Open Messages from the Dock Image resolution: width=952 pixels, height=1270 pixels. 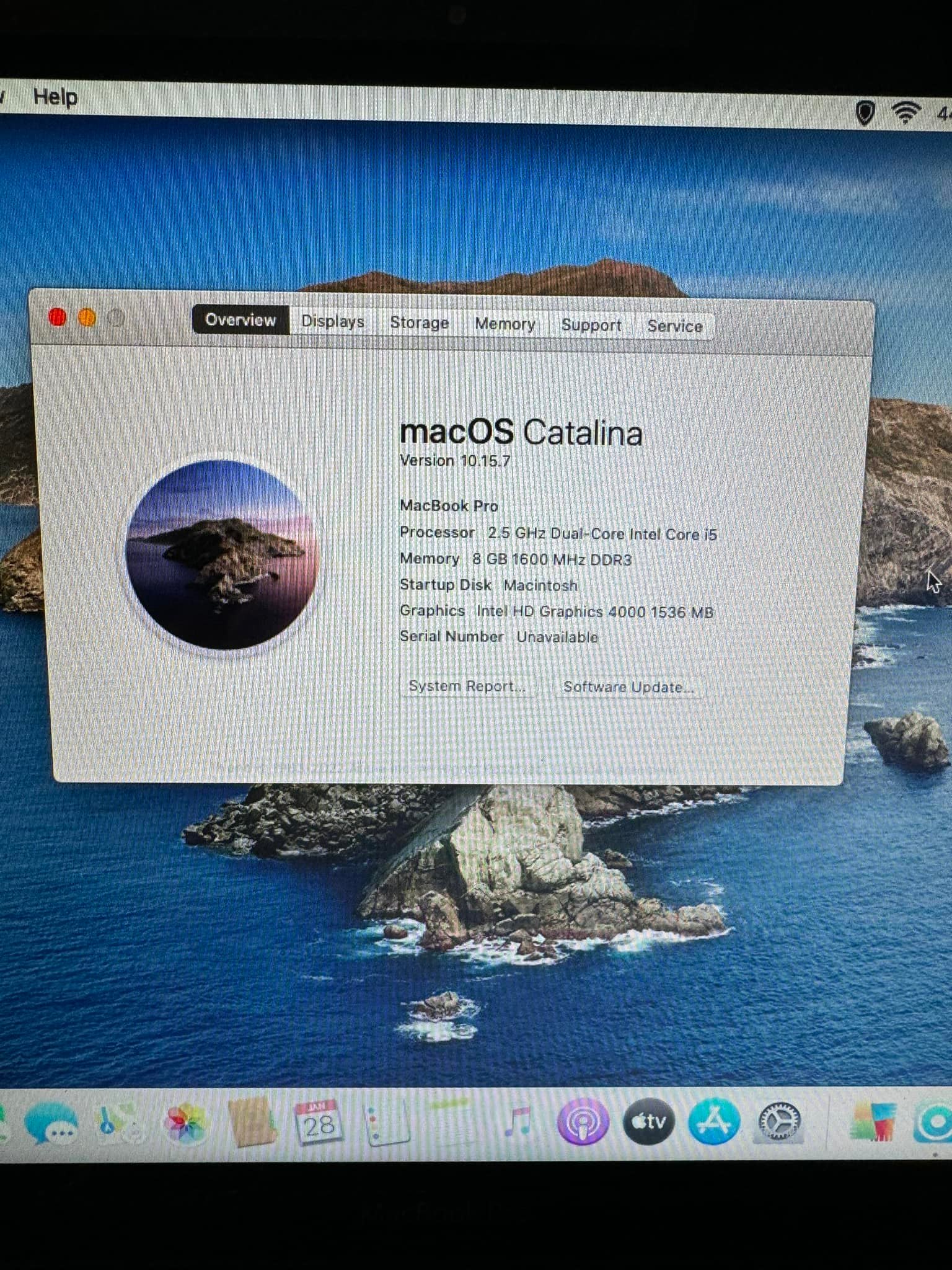51,1123
